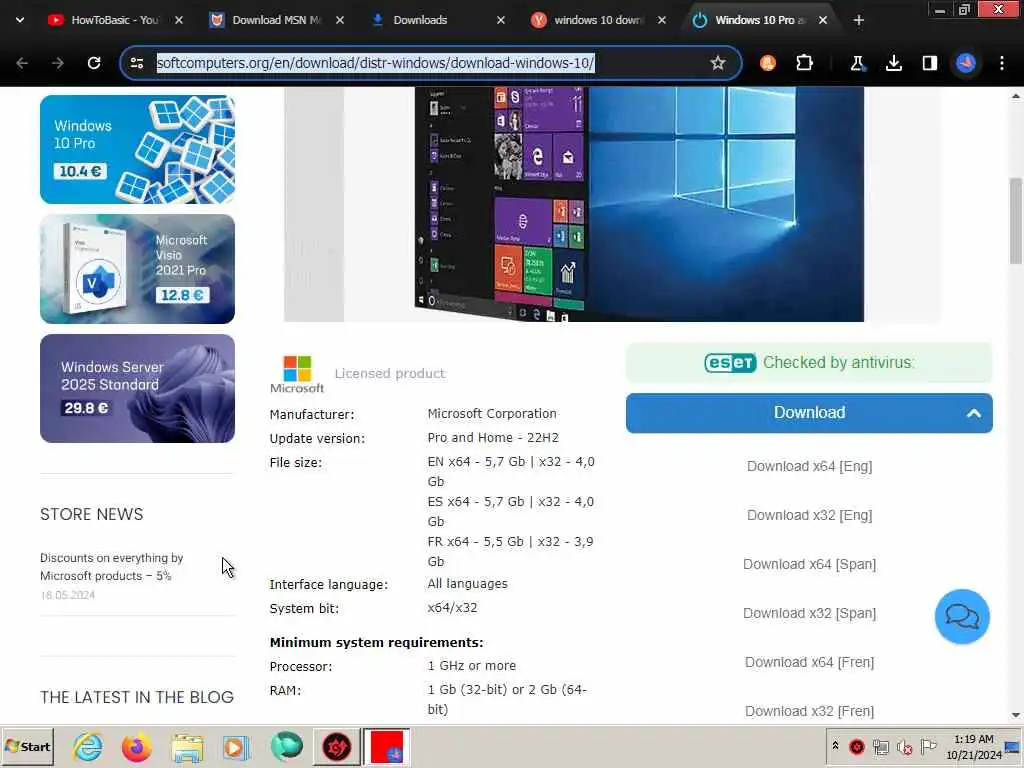The image size is (1024, 768).
Task: Open site information icon in address bar
Action: (x=137, y=63)
